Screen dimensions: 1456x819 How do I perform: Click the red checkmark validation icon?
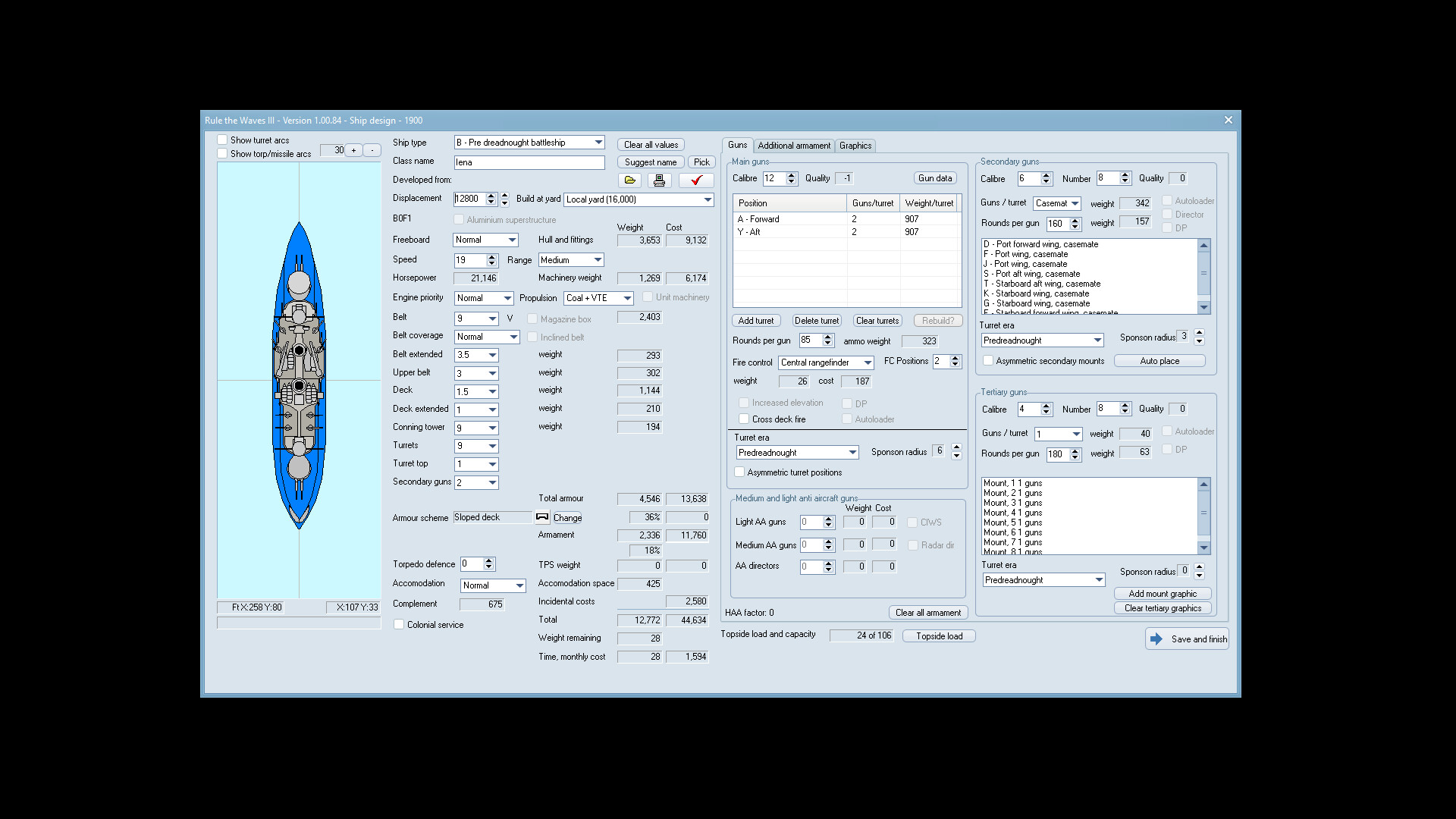coord(695,180)
